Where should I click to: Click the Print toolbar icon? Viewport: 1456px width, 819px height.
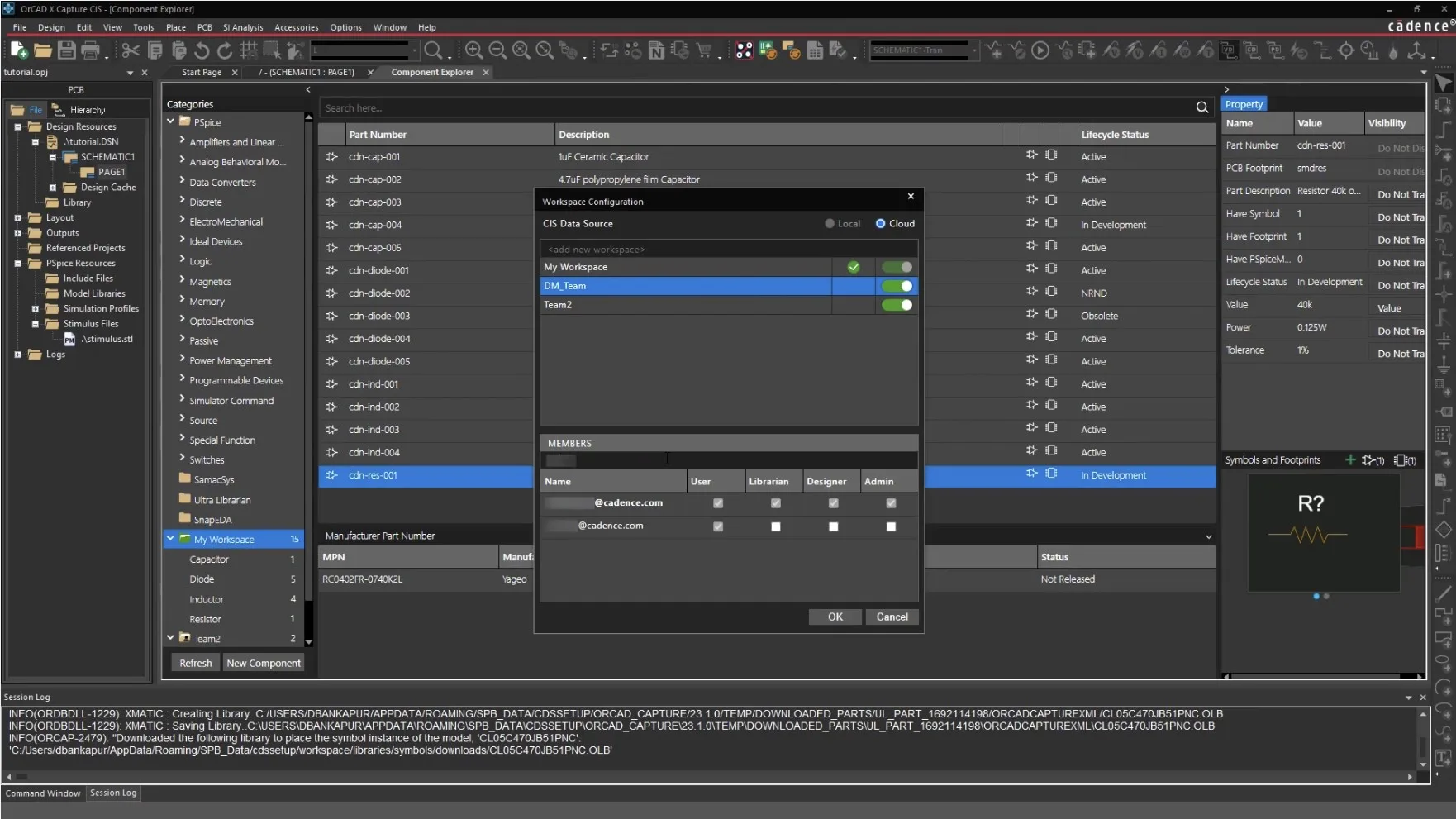tap(91, 50)
